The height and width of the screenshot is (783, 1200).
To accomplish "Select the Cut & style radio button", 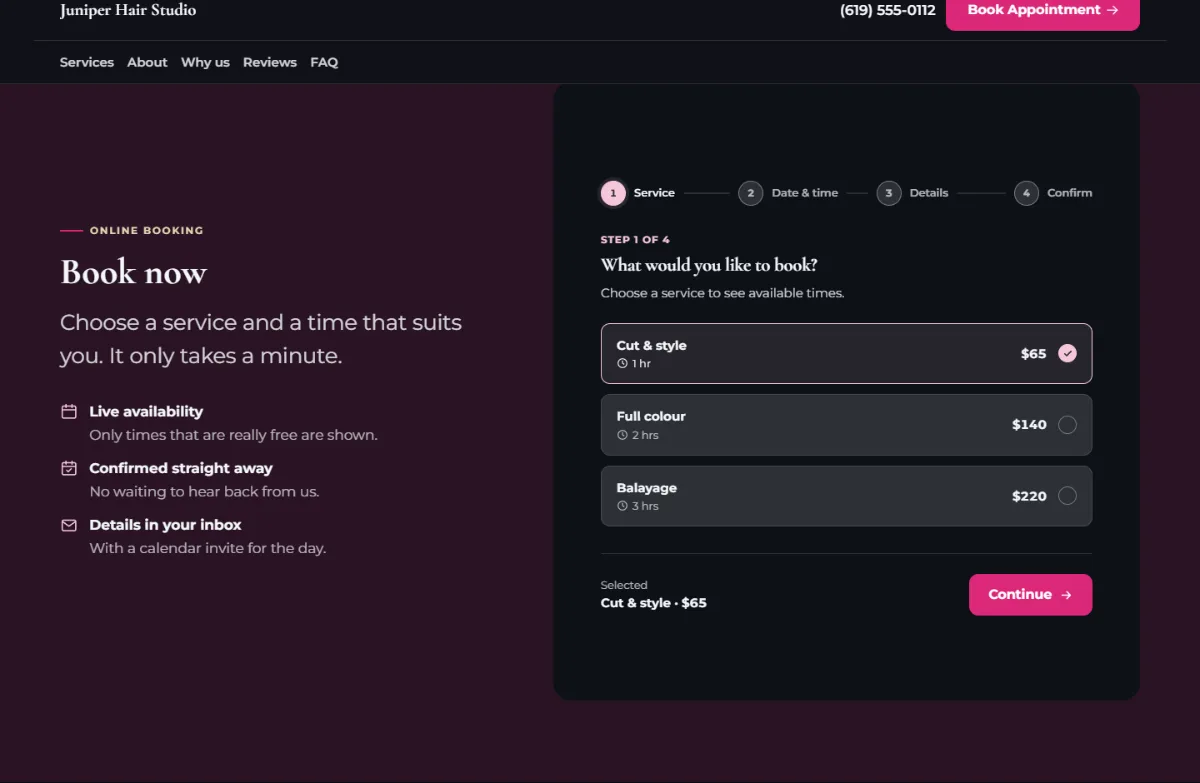I will pos(1068,353).
